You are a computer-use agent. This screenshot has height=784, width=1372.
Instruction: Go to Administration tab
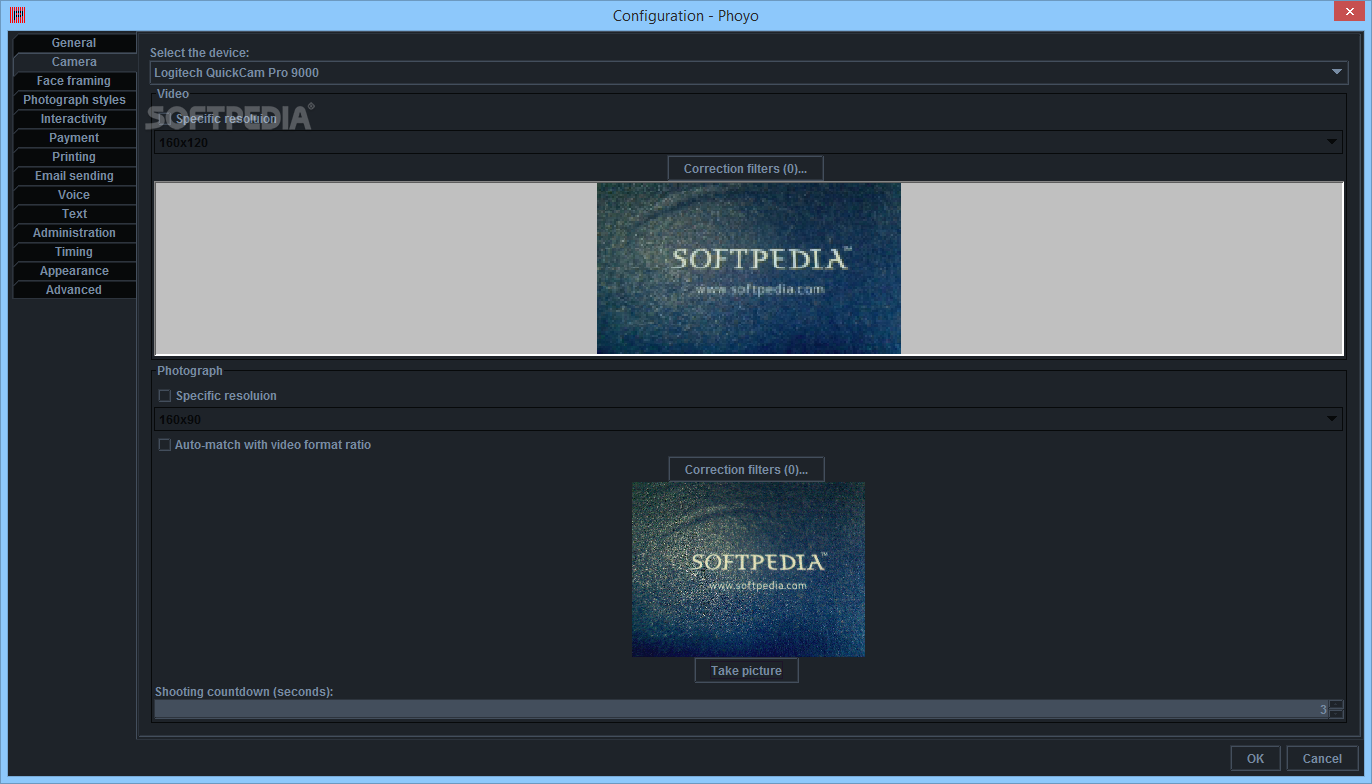pos(74,233)
